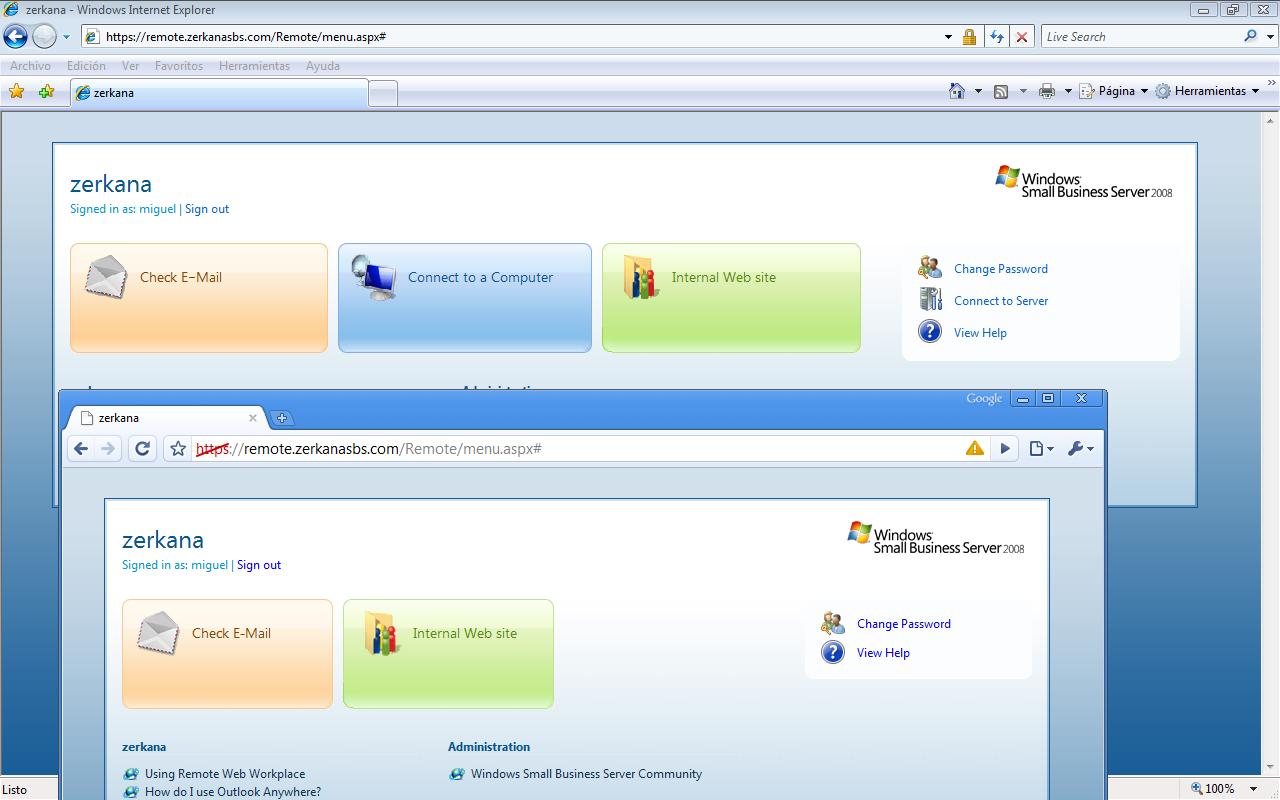Click the Connect to Server link
This screenshot has height=800, width=1280.
pyautogui.click(x=1001, y=301)
